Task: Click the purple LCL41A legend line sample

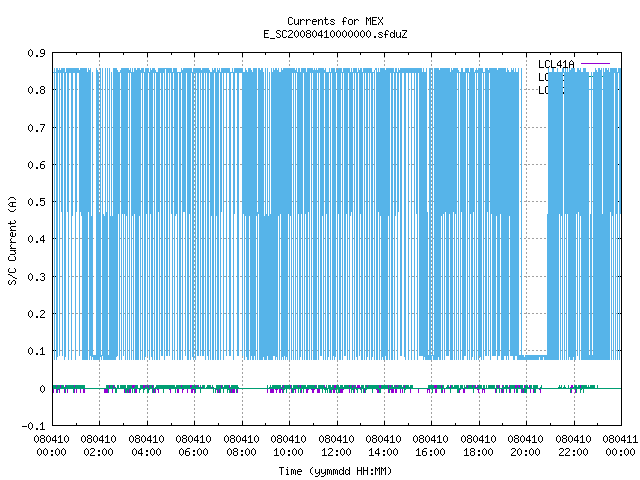Action: [x=595, y=64]
